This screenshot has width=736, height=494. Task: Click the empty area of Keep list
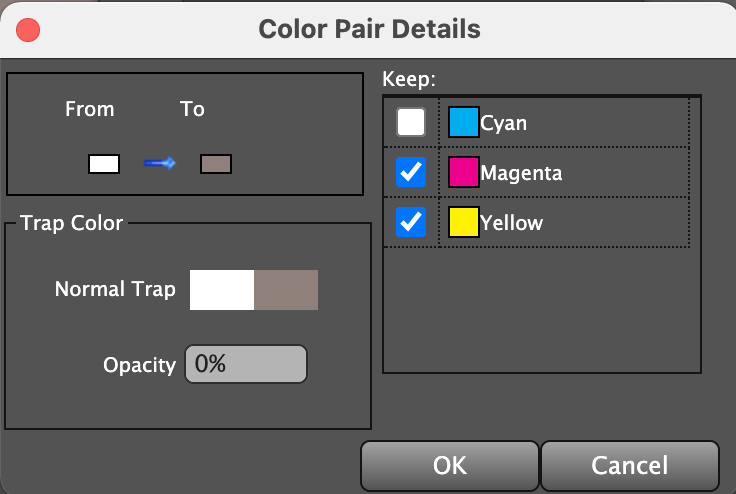tap(540, 310)
